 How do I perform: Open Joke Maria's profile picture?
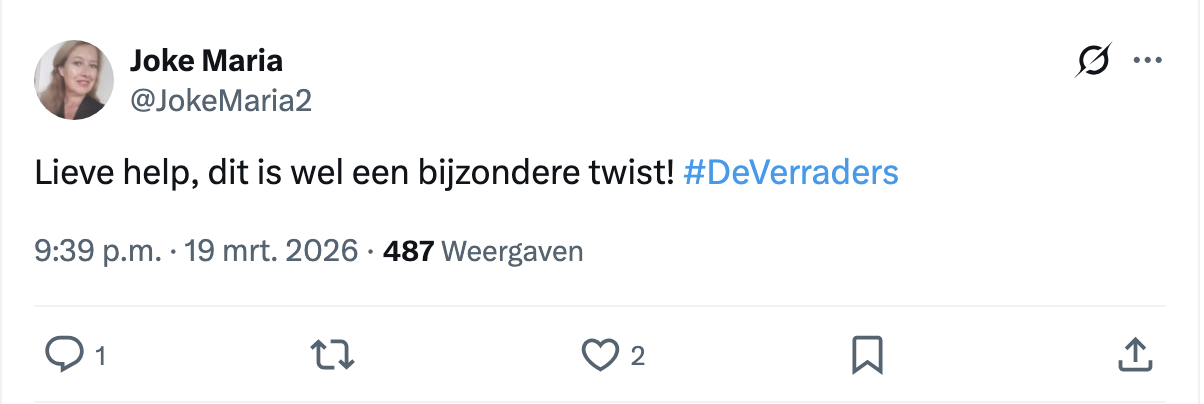pos(74,81)
